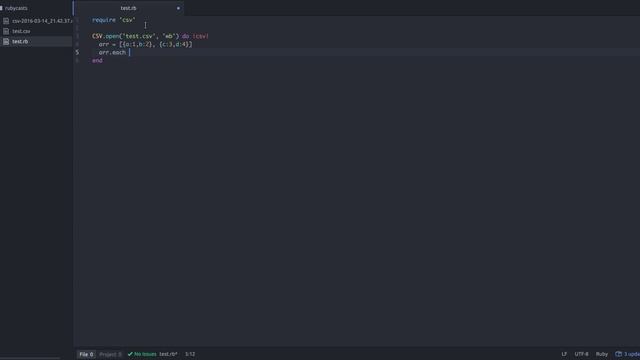The image size is (640, 360).
Task: Click the file icon of the csv-2016-03-14 file
Action: 6,20
